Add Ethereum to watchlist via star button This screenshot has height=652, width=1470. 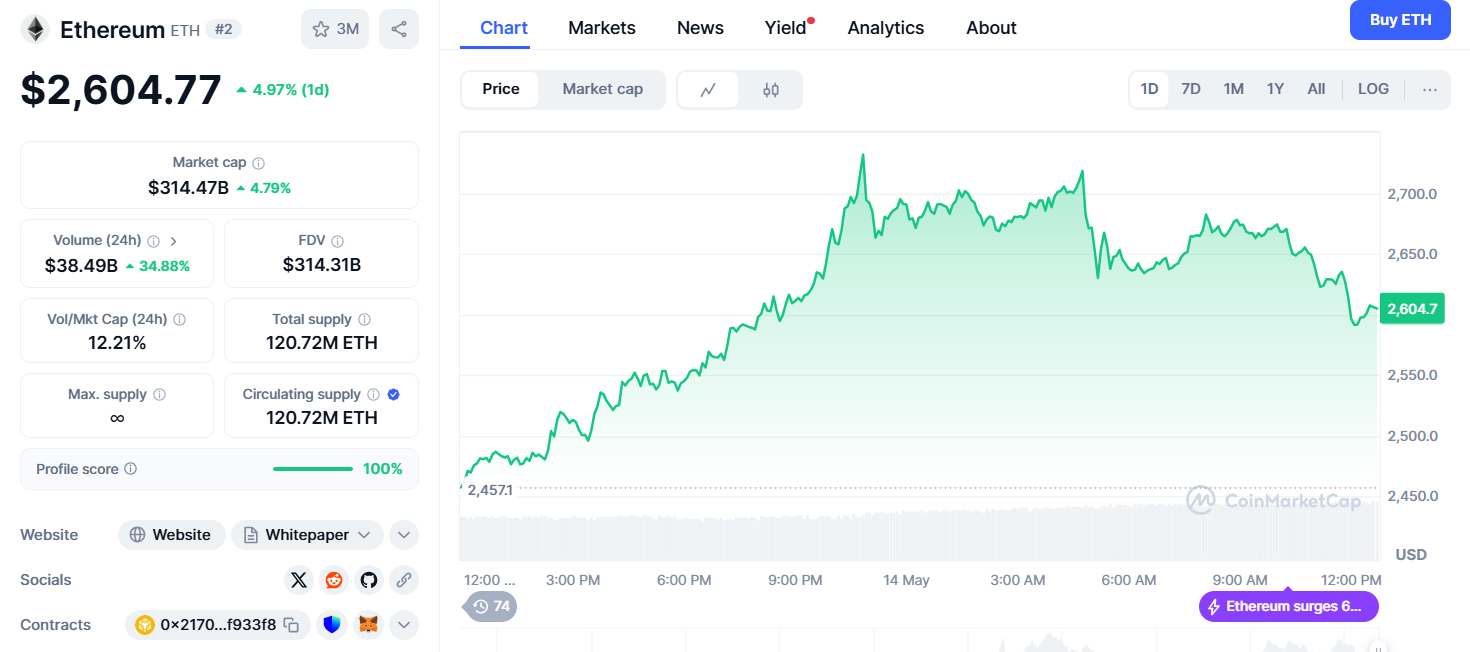tap(335, 29)
